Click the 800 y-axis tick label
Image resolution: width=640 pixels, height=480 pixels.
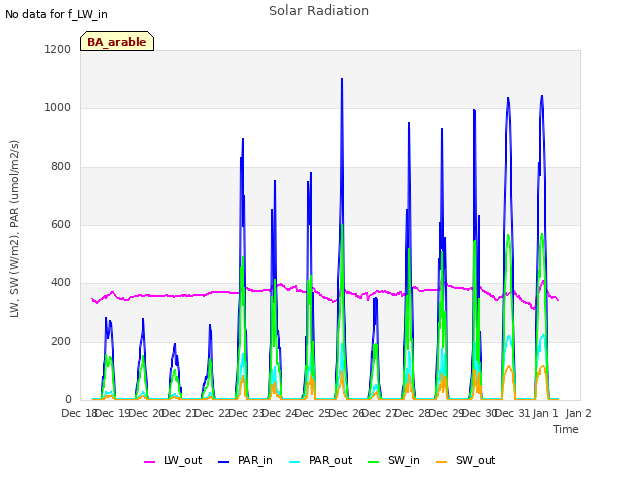61,167
